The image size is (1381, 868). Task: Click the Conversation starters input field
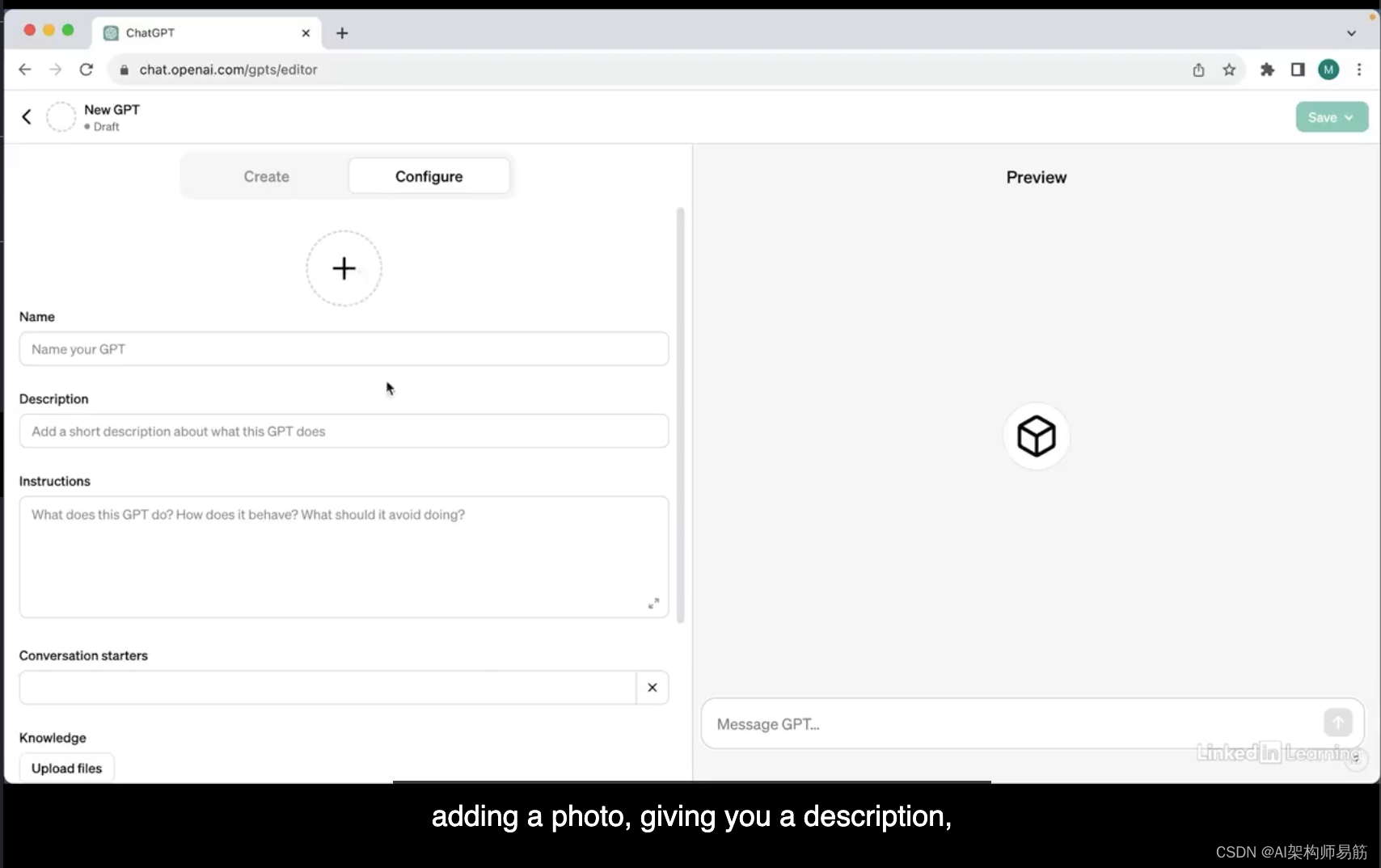327,687
